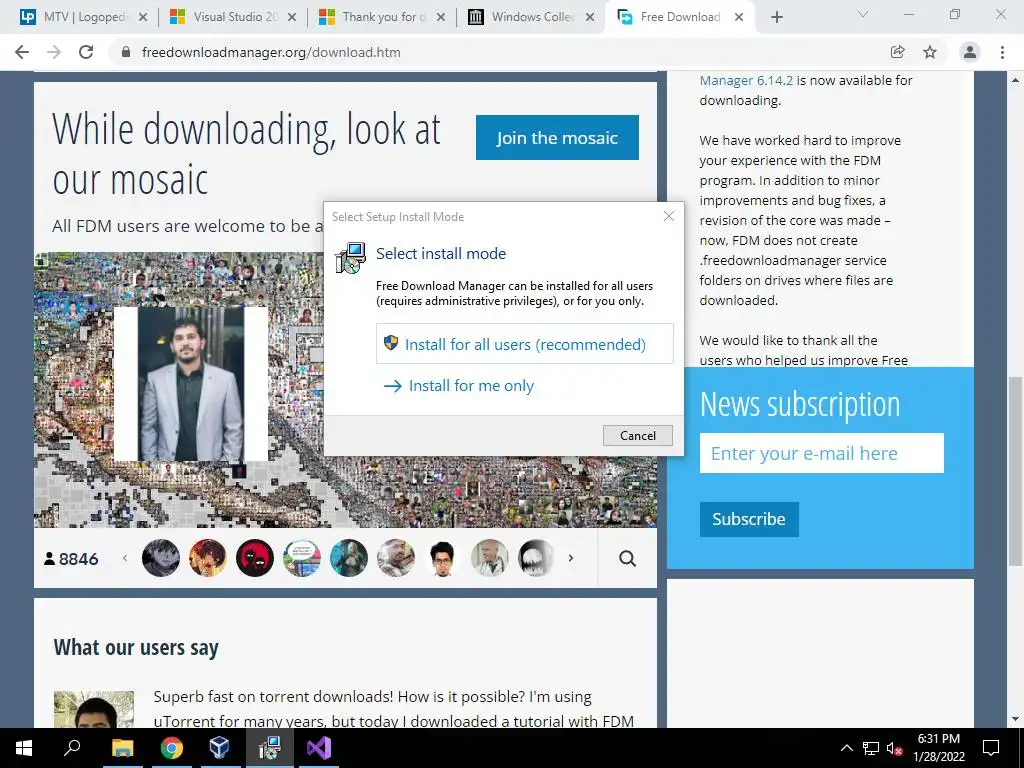Click the setup installer icon in dialog

(351, 258)
